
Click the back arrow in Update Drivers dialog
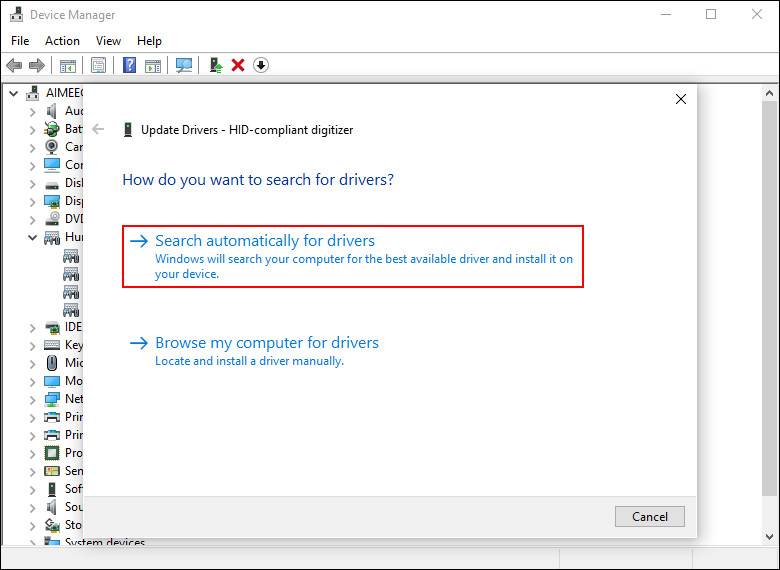click(98, 130)
